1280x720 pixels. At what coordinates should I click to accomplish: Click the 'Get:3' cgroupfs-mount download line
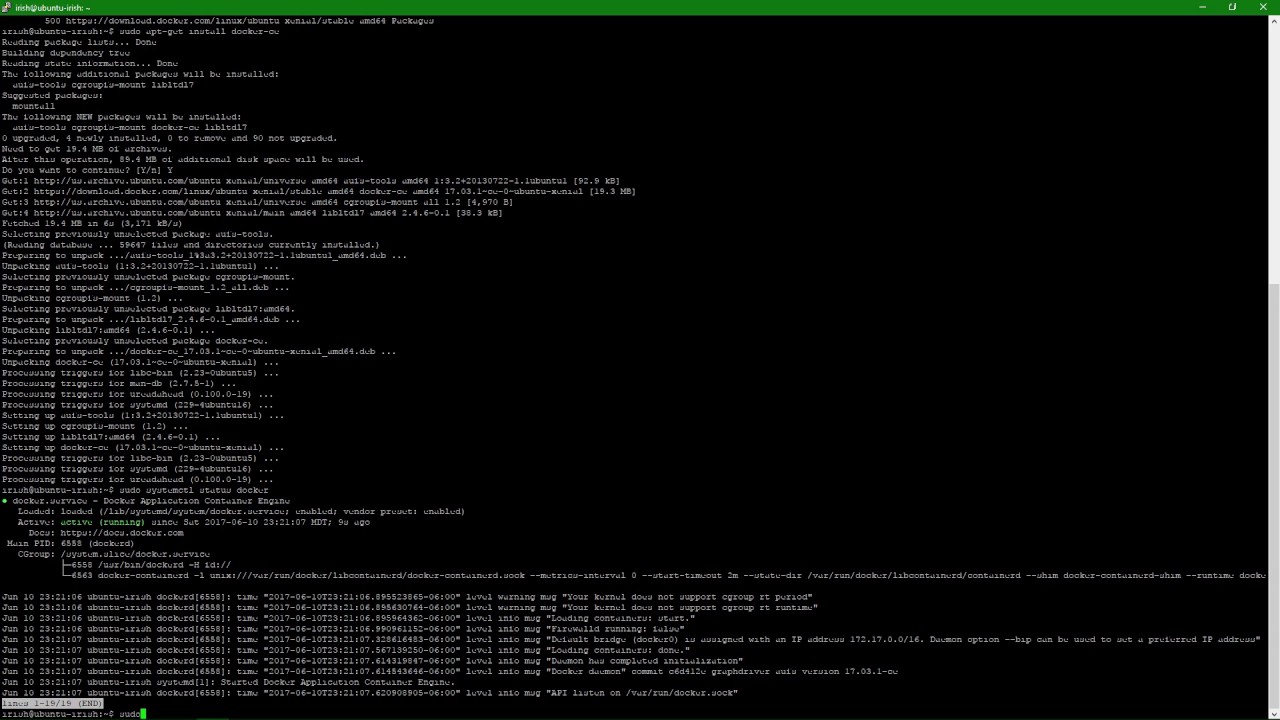click(257, 202)
